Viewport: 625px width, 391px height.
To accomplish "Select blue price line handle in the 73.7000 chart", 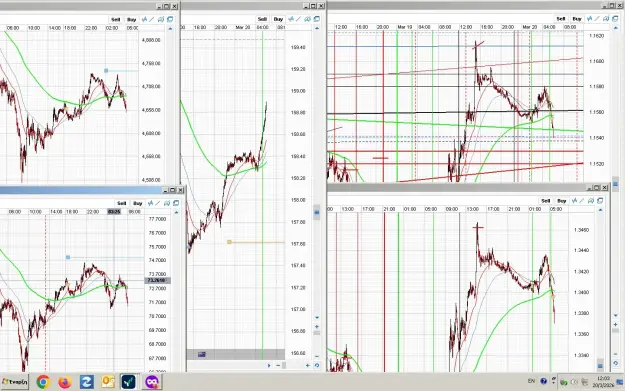I will 68,257.
